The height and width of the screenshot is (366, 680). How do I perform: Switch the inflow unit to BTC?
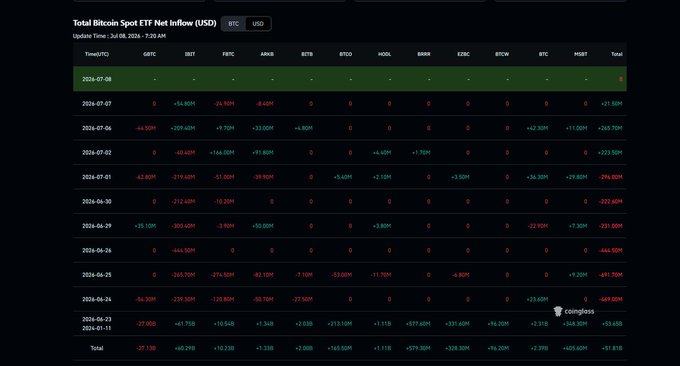[234, 24]
